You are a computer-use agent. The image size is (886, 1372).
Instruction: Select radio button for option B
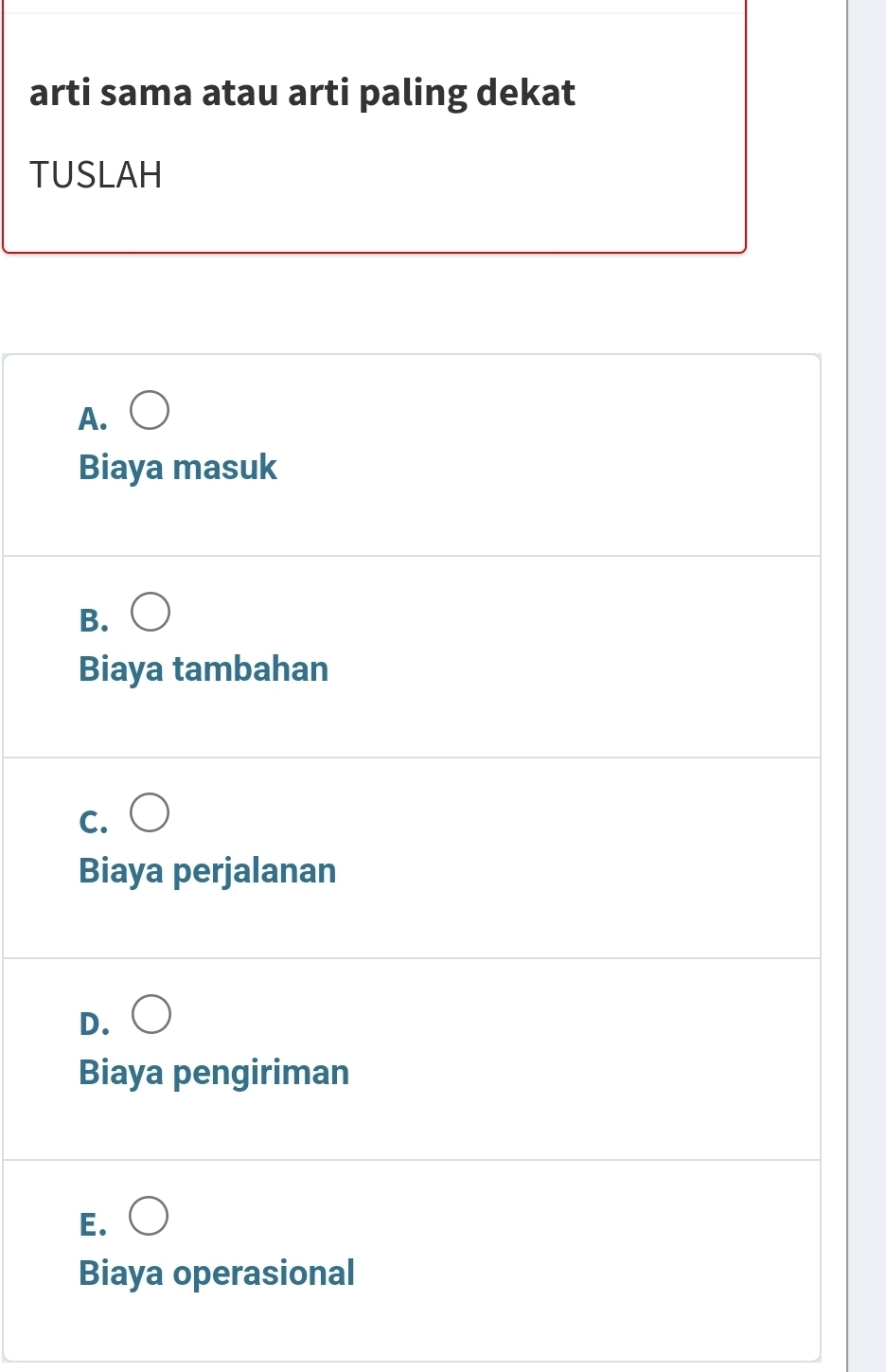(x=150, y=613)
